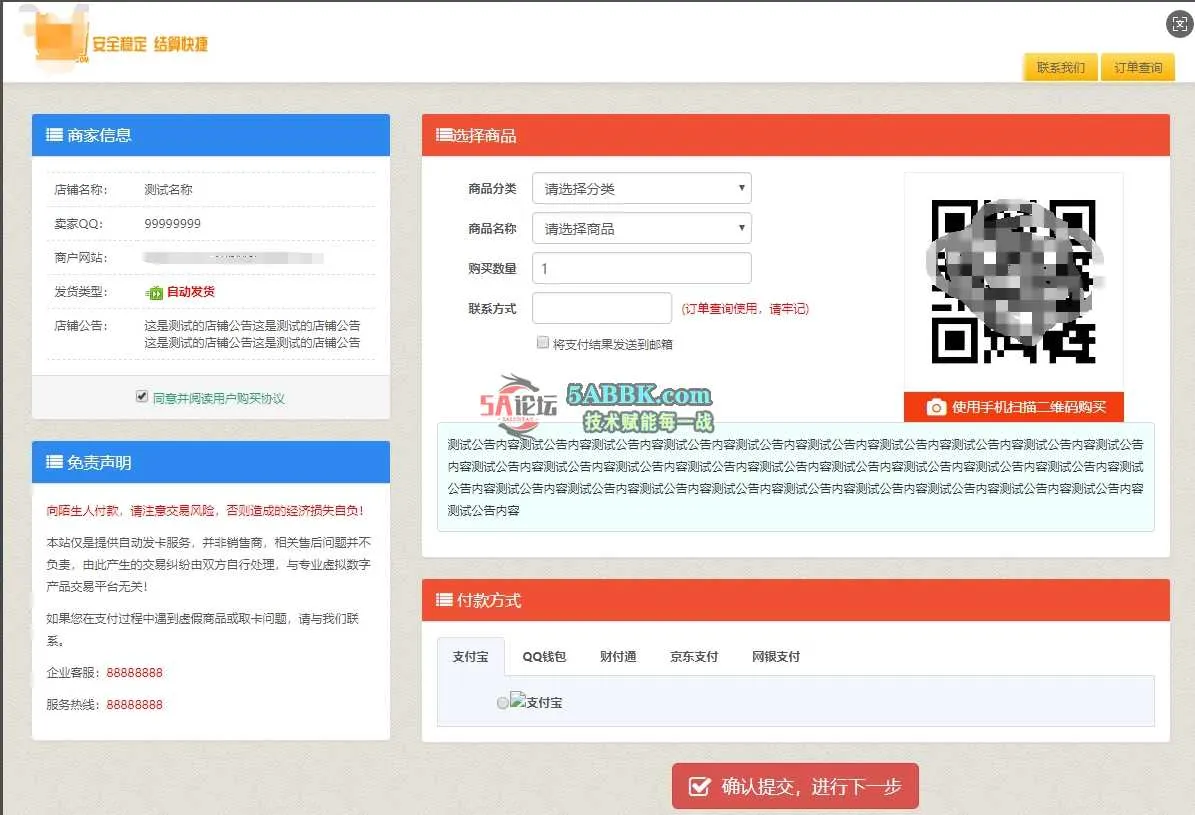Image resolution: width=1195 pixels, height=815 pixels.
Task: Expand the 商品名称 product dropdown
Action: [x=641, y=229]
